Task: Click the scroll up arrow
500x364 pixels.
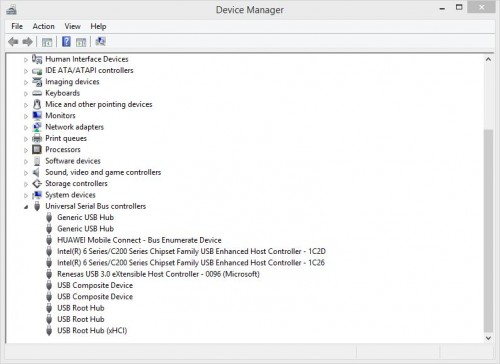Action: pyautogui.click(x=488, y=59)
